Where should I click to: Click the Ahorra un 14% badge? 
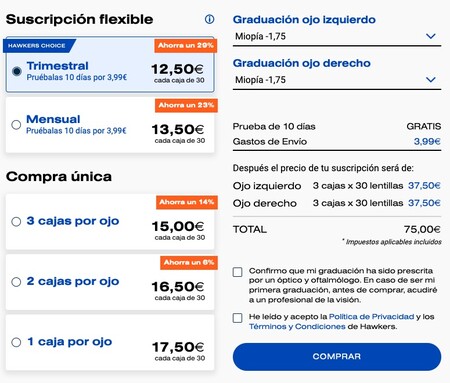[x=187, y=202]
